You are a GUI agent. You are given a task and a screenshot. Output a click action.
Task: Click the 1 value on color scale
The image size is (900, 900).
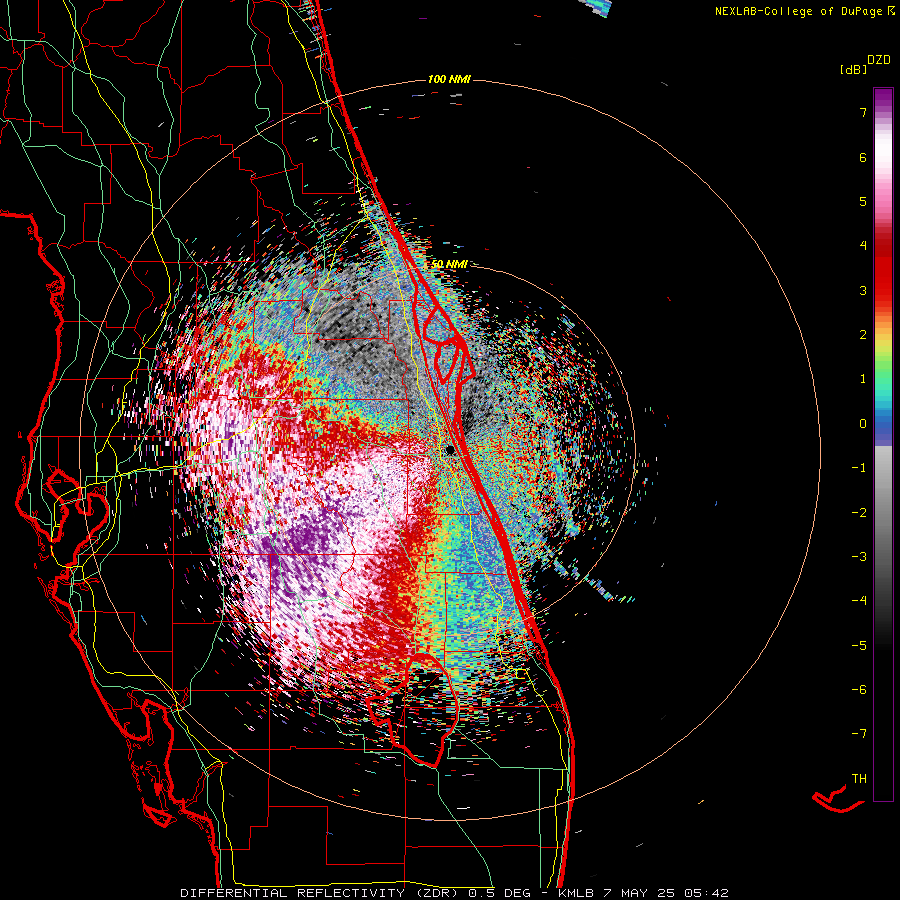863,379
